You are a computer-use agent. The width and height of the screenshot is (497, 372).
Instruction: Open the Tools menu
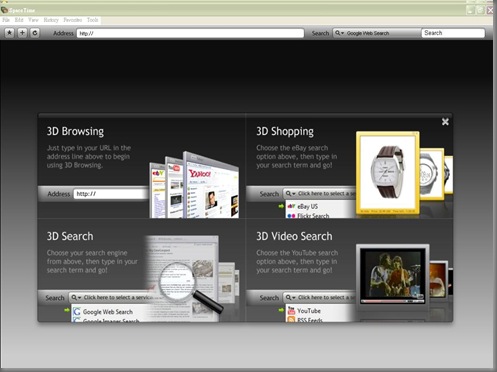point(93,20)
